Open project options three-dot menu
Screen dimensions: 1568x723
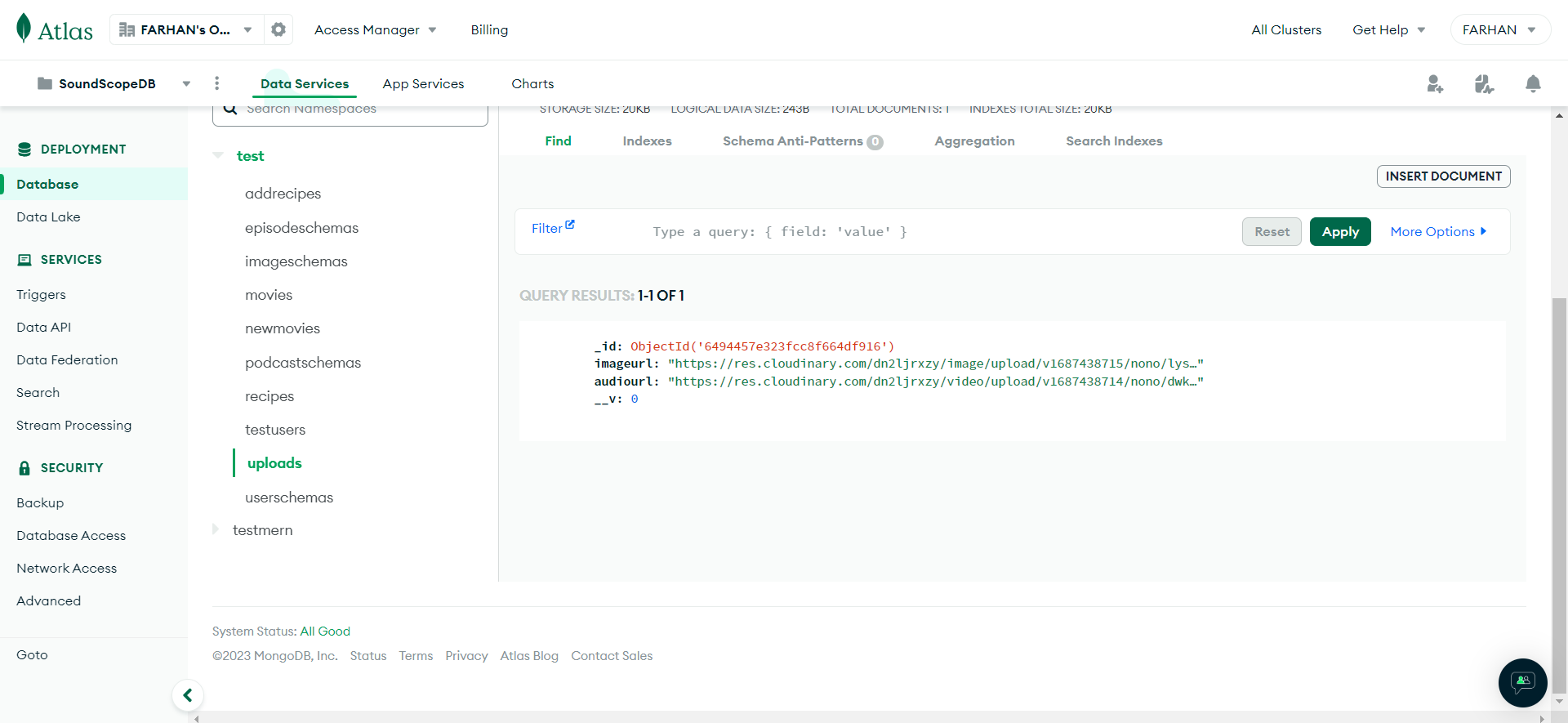[x=216, y=83]
